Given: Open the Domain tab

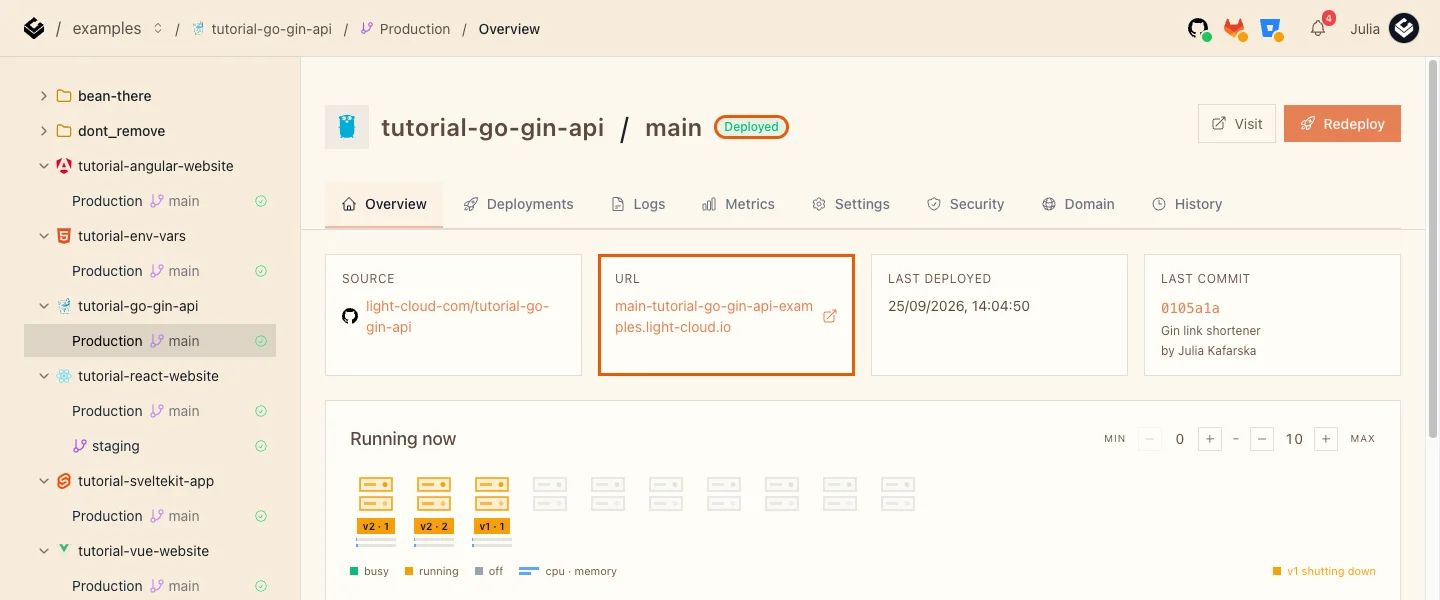Looking at the screenshot, I should coord(1078,204).
